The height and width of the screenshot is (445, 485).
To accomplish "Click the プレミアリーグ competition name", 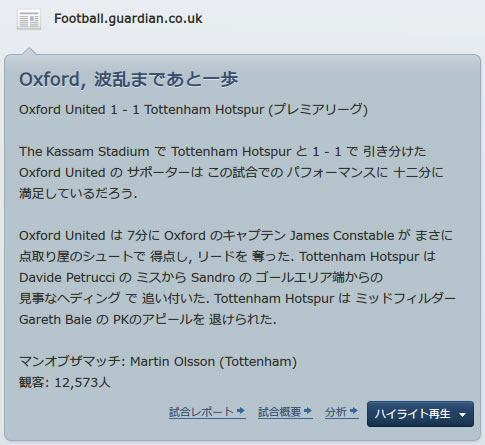I will 318,110.
